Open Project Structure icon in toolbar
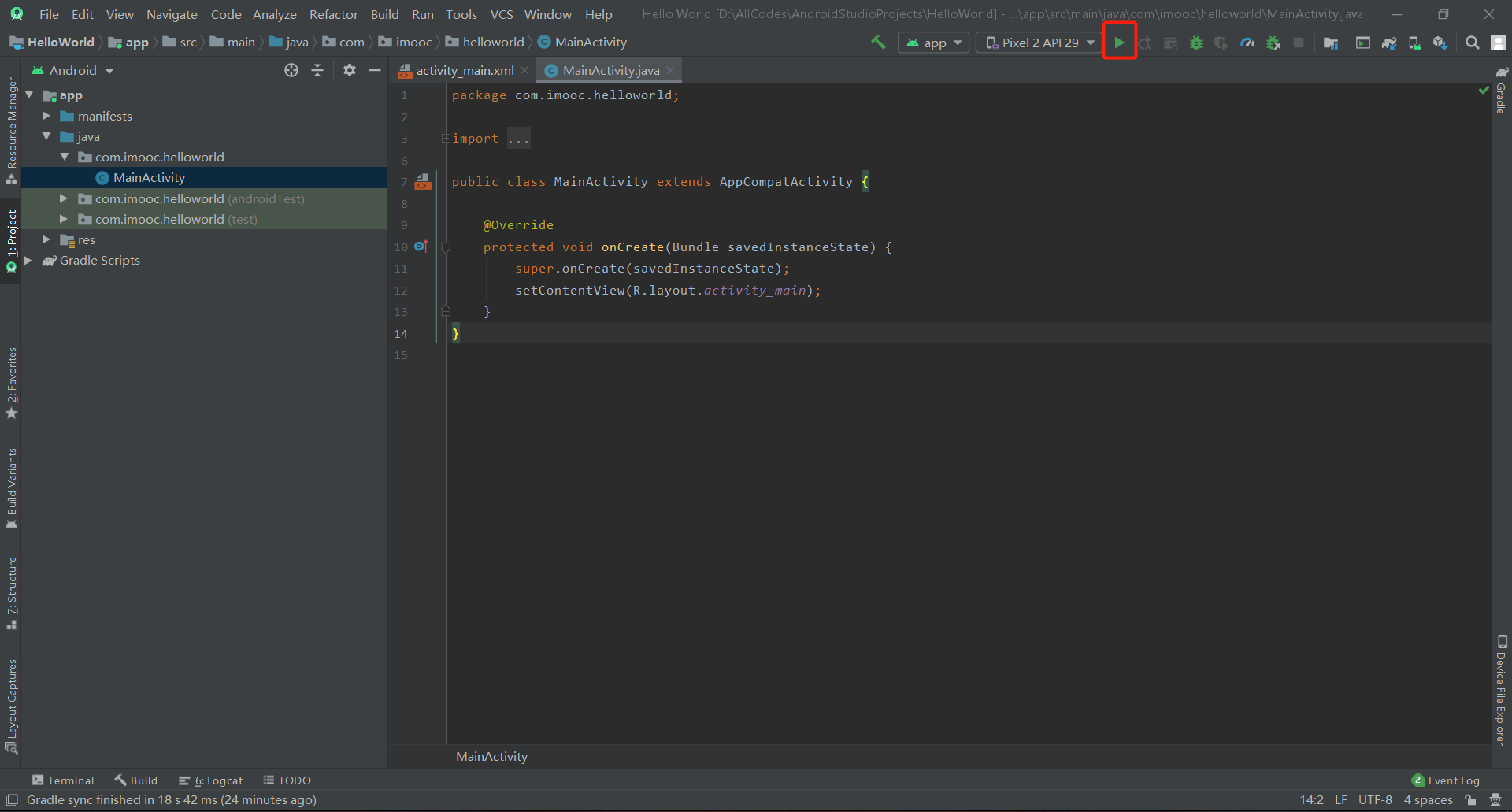The image size is (1512, 812). click(1331, 43)
